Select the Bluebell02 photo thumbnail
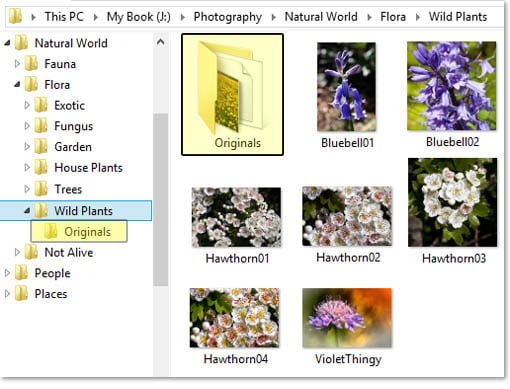Screen dimensions: 510x389 452,86
